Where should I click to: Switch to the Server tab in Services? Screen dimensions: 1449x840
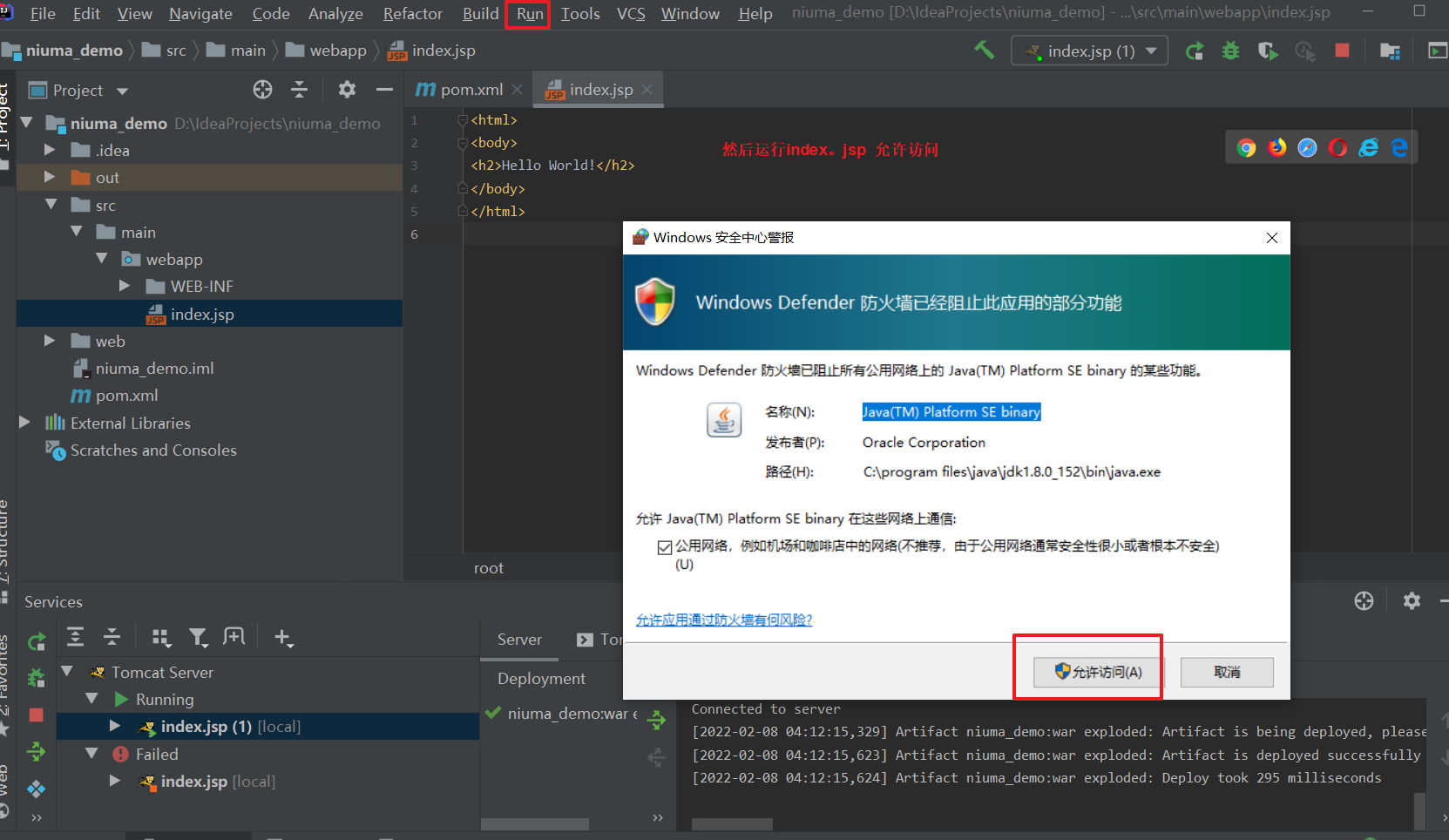519,640
